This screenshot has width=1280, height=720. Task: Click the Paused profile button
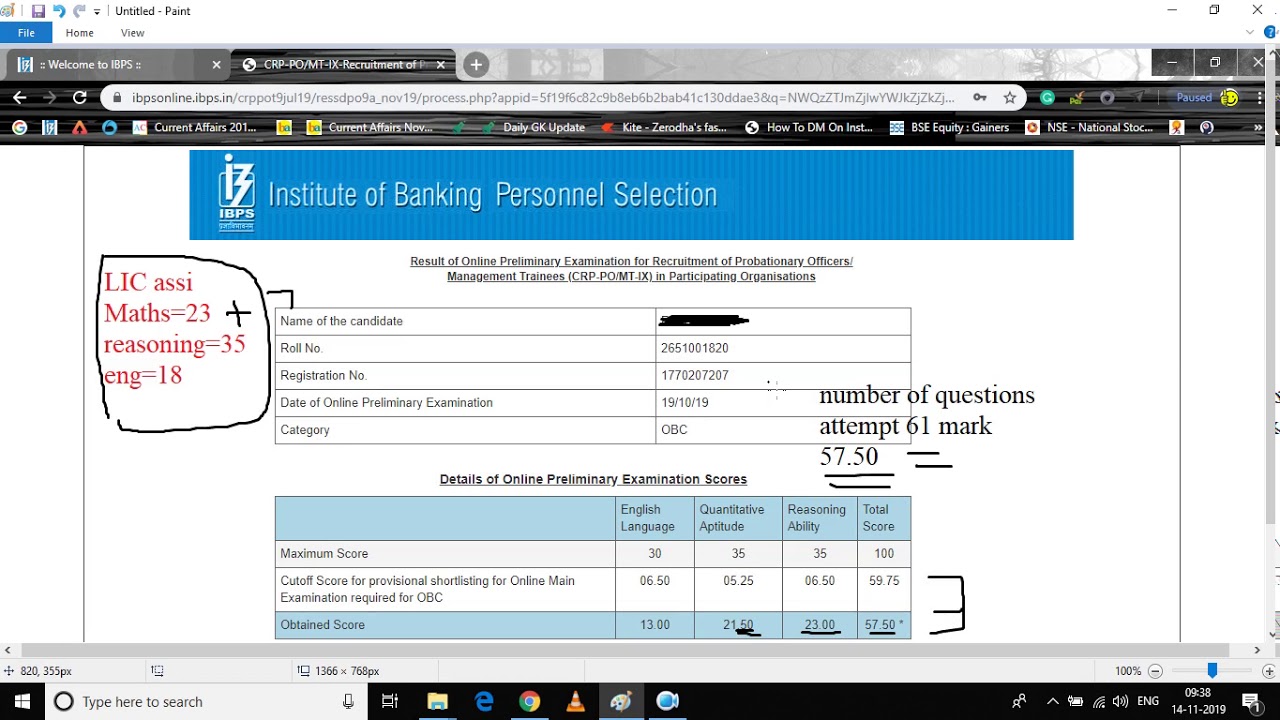click(x=1207, y=98)
